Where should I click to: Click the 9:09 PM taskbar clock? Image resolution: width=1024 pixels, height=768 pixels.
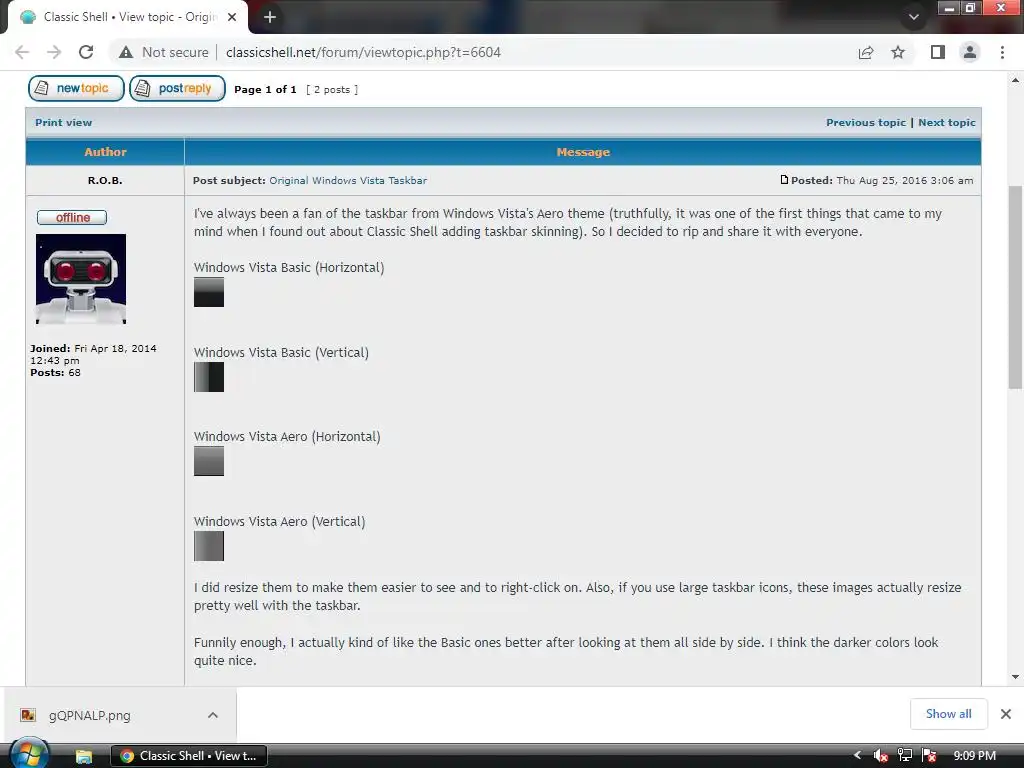[x=974, y=756]
